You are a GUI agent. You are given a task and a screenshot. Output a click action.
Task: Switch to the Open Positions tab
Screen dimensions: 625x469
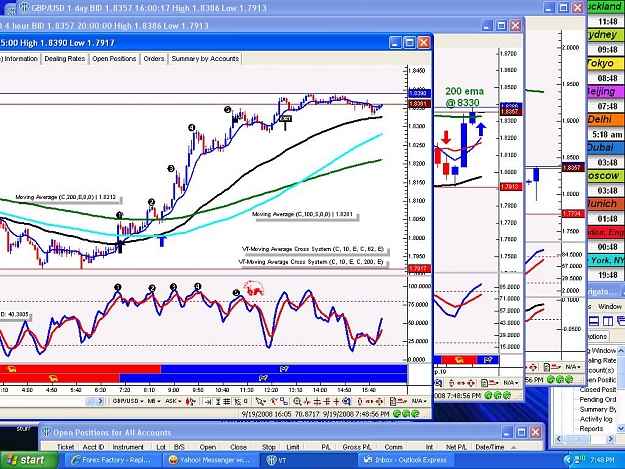[114, 59]
